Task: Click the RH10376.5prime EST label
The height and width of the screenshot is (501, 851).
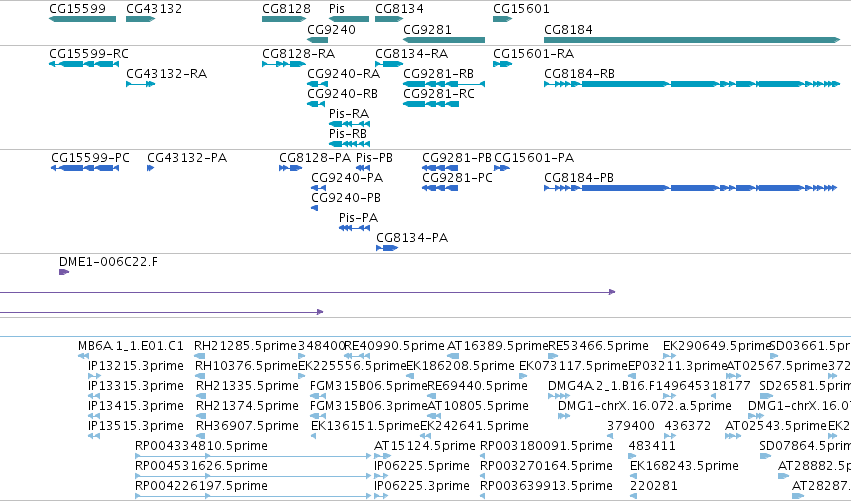Action: point(246,366)
